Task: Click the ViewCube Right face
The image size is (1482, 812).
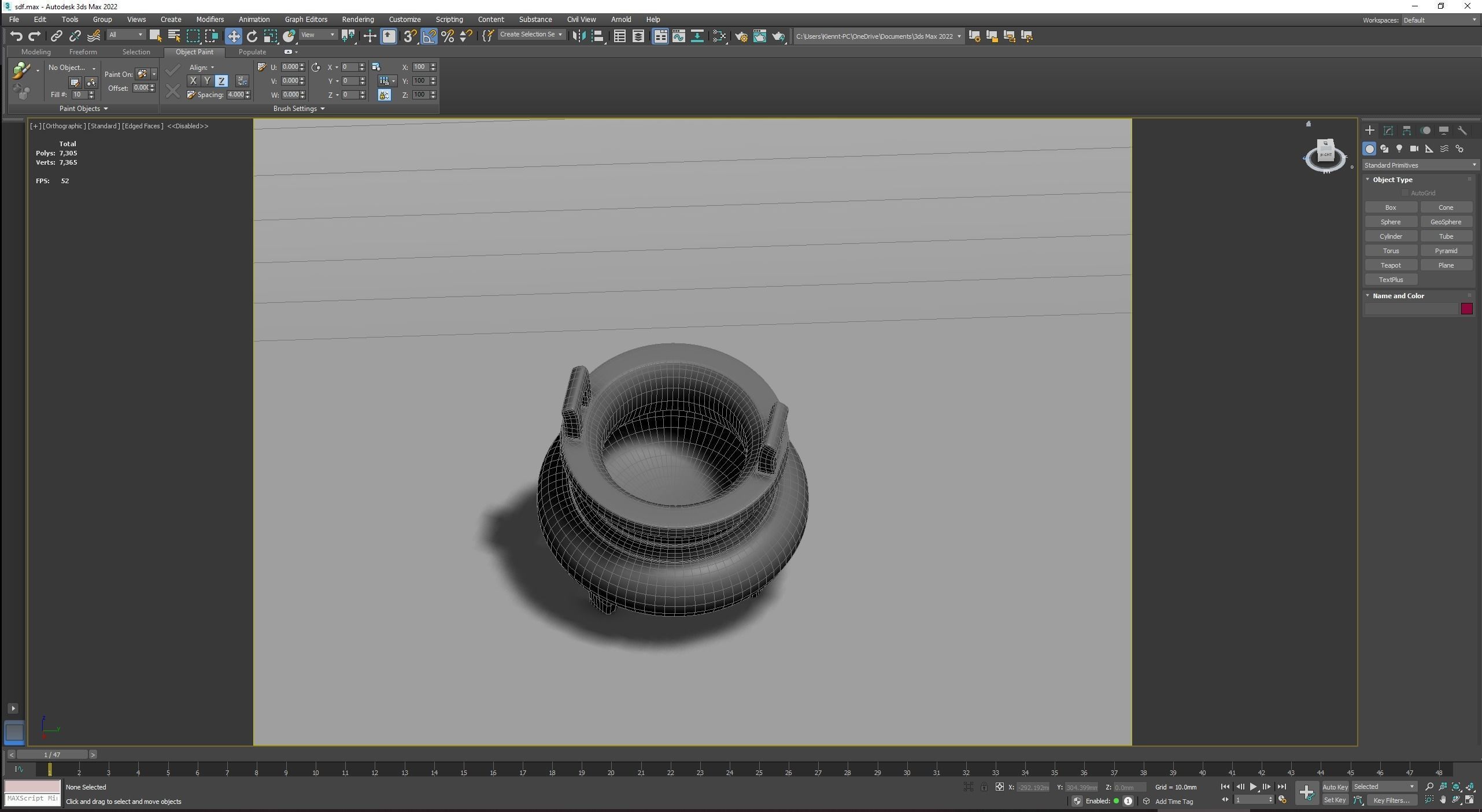Action: click(x=1325, y=154)
